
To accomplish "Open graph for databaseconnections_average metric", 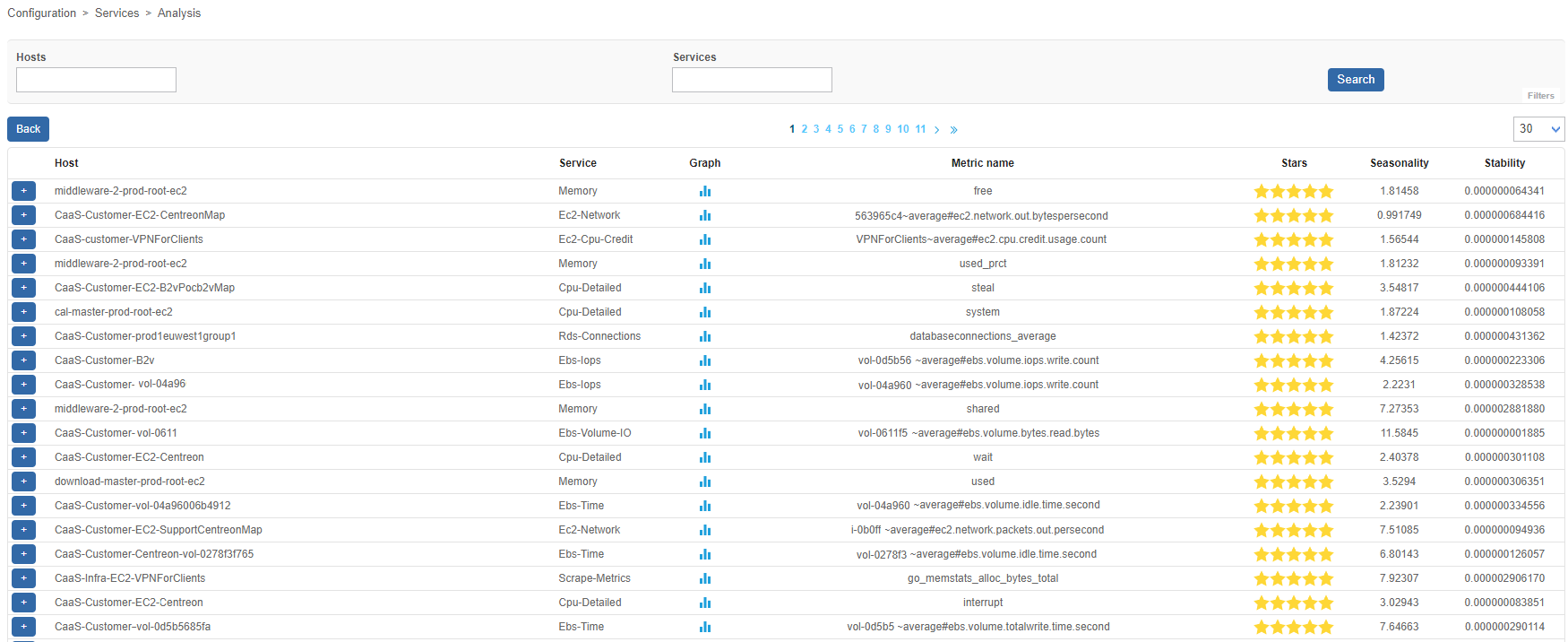I will click(x=705, y=336).
